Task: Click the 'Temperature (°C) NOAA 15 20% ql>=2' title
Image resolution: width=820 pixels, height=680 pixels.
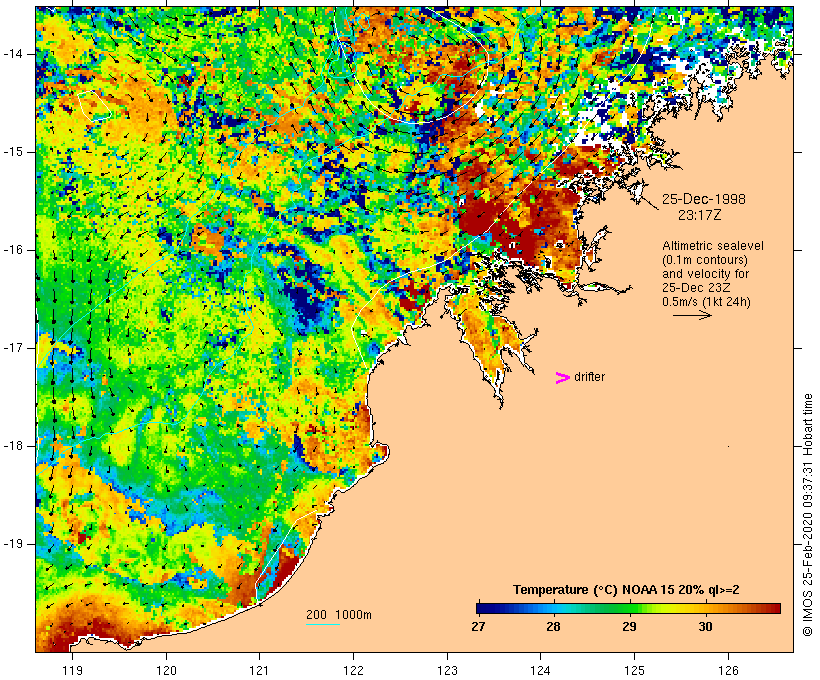Action: tap(626, 590)
